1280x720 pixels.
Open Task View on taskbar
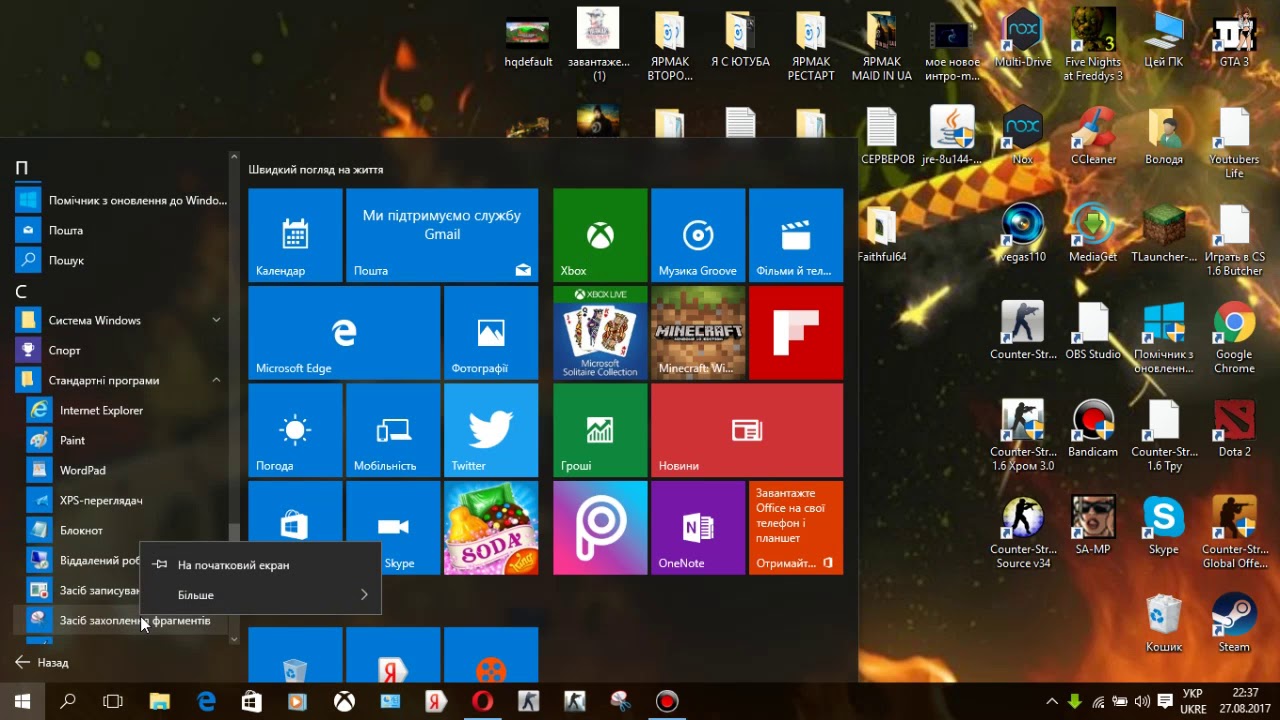coord(113,702)
